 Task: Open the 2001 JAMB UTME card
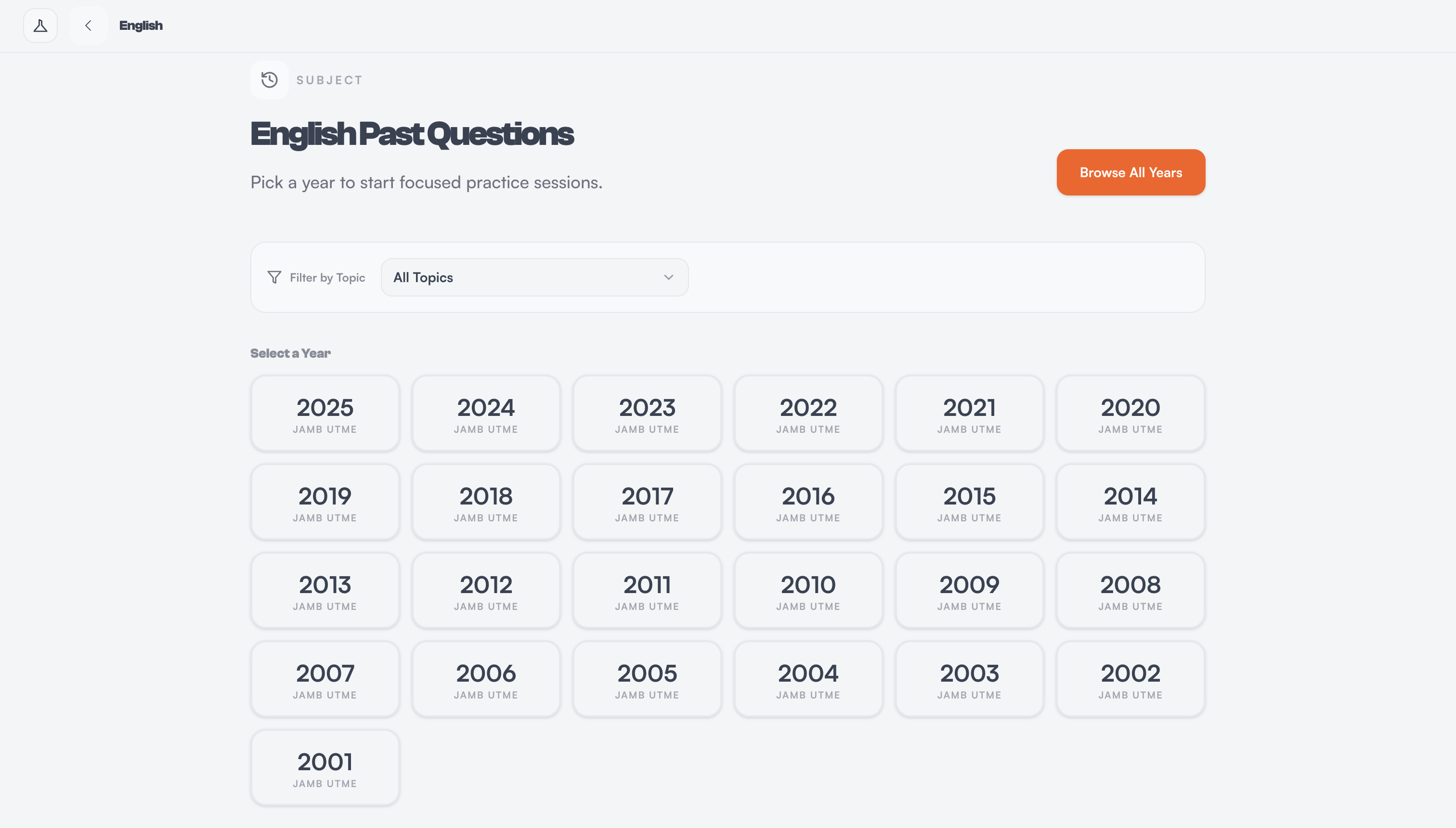325,768
